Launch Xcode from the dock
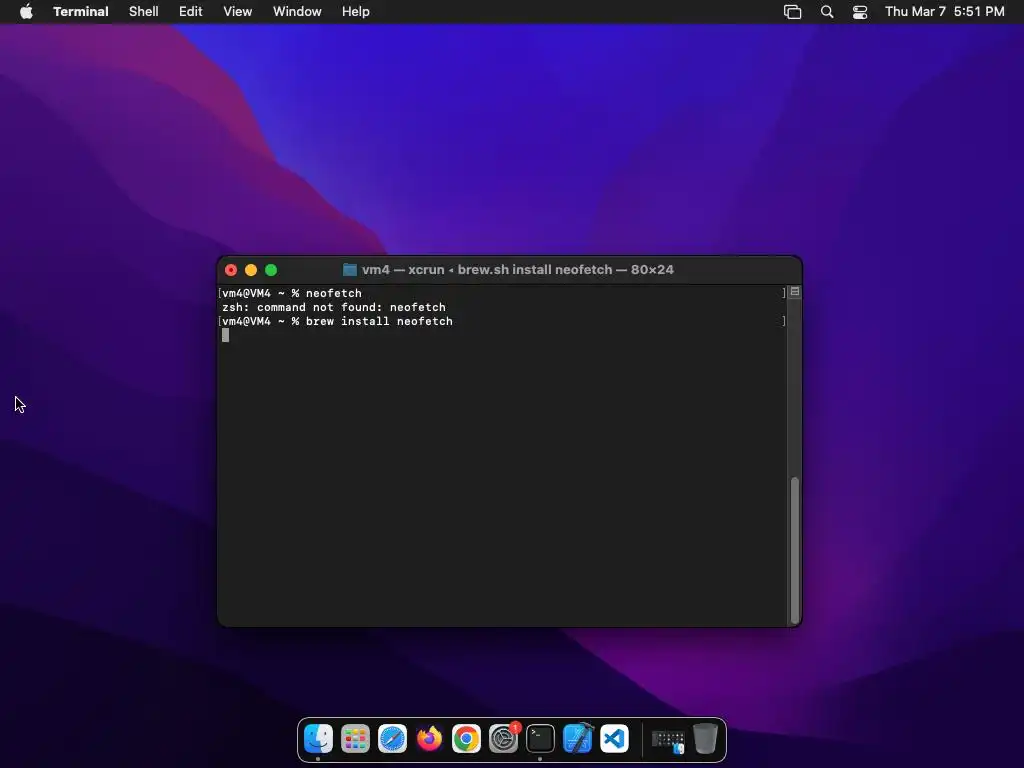1024x768 pixels. 578,739
